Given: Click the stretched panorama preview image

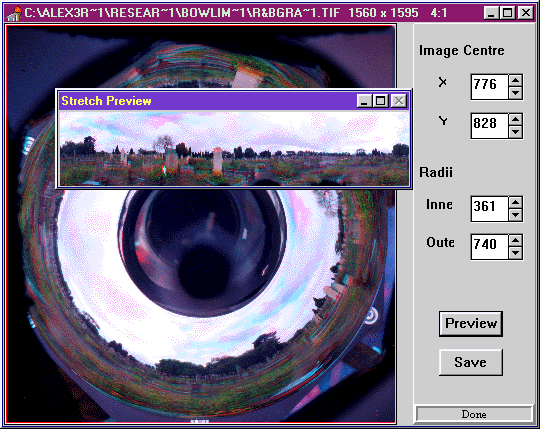Looking at the screenshot, I should [234, 149].
